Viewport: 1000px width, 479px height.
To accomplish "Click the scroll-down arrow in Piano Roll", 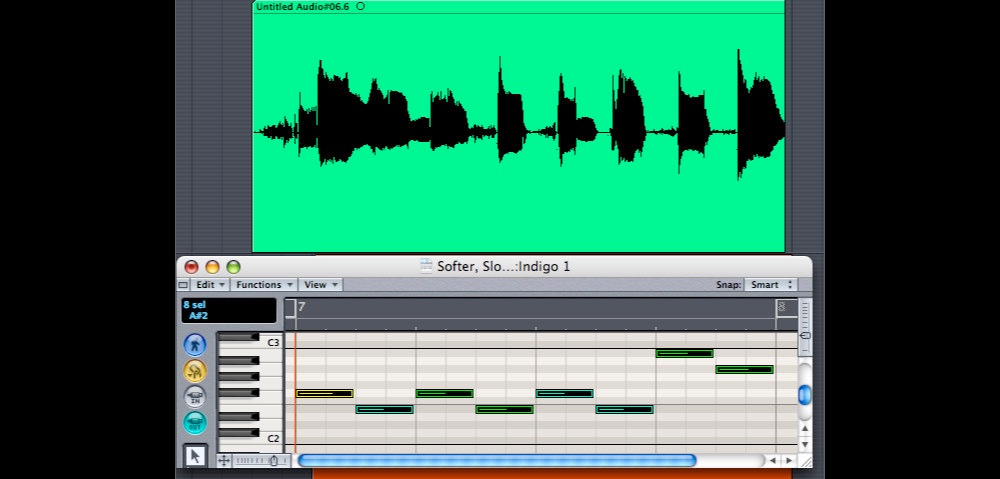I will 805,444.
